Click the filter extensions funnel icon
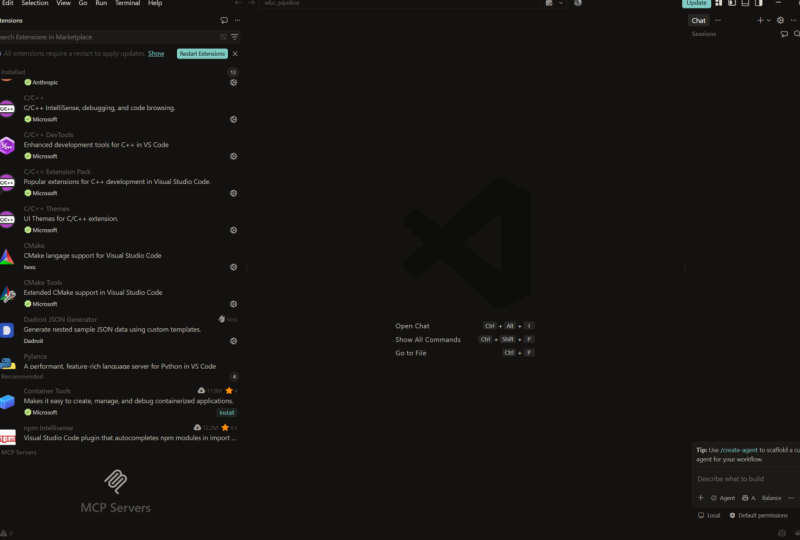Screen dimensions: 800x540 click(235, 37)
